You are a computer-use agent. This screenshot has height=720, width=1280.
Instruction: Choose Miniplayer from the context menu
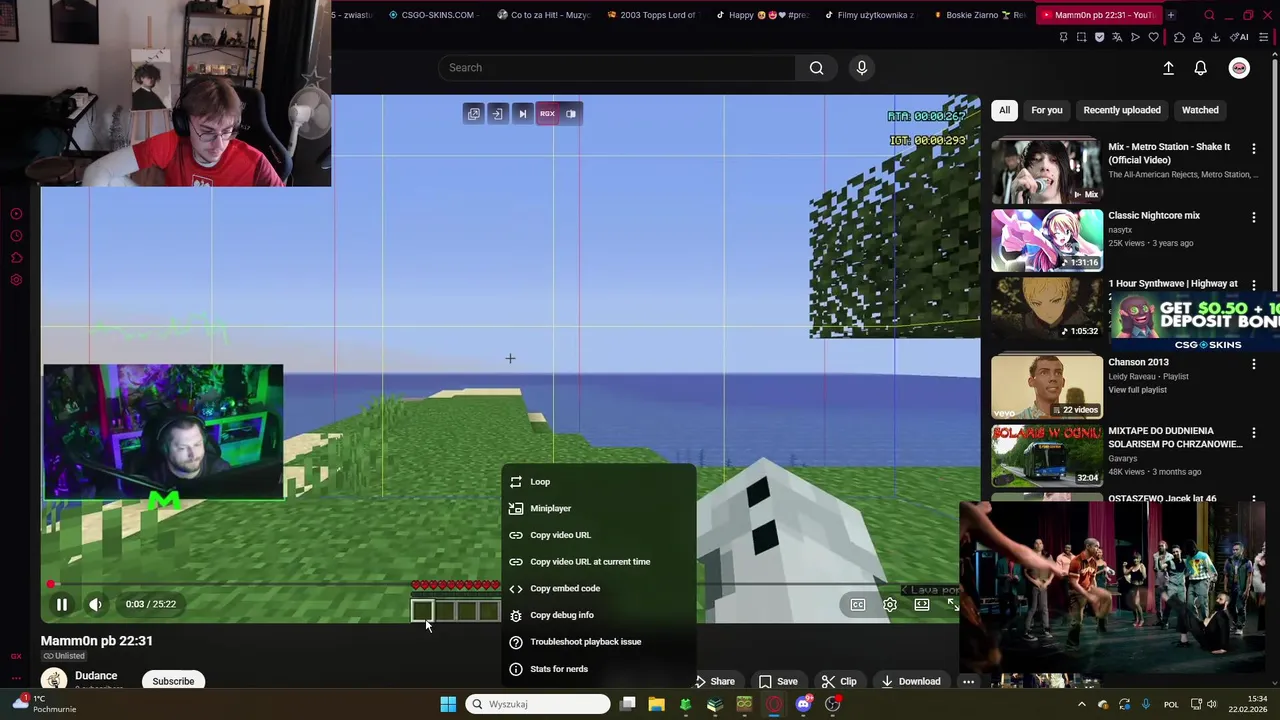pos(599,508)
